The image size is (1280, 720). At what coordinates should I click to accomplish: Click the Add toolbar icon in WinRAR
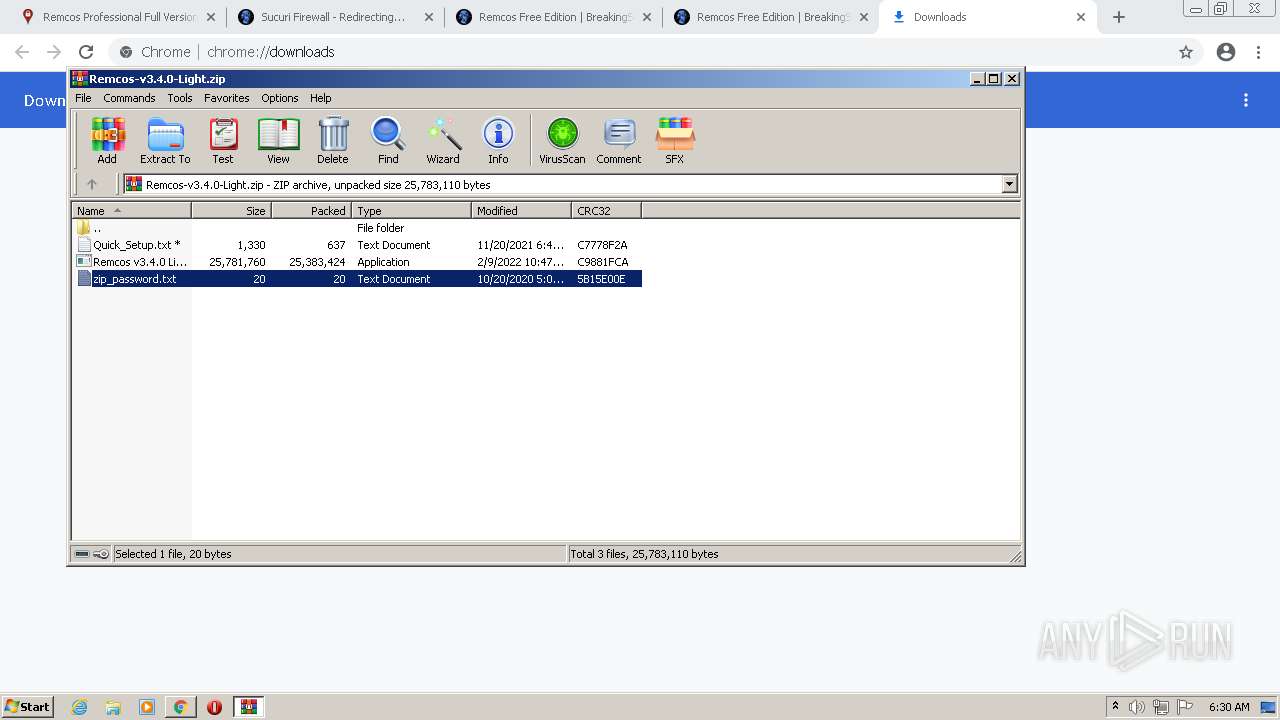click(x=107, y=140)
